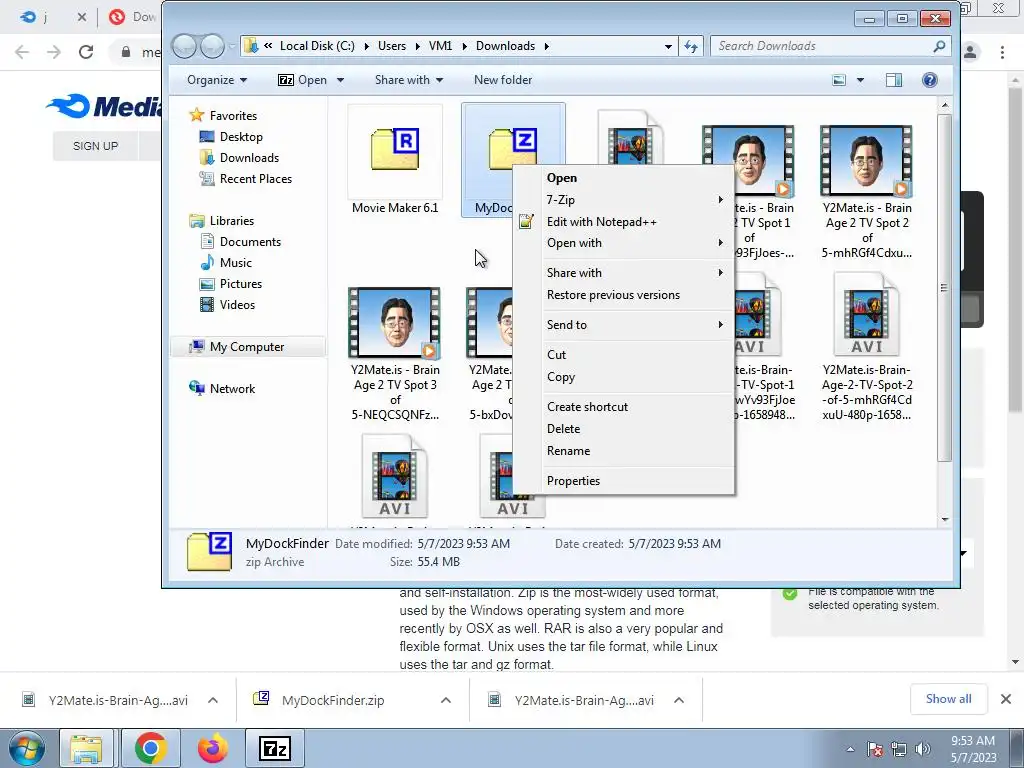Image resolution: width=1024 pixels, height=768 pixels.
Task: Open Downloads in Favorites
Action: [249, 157]
